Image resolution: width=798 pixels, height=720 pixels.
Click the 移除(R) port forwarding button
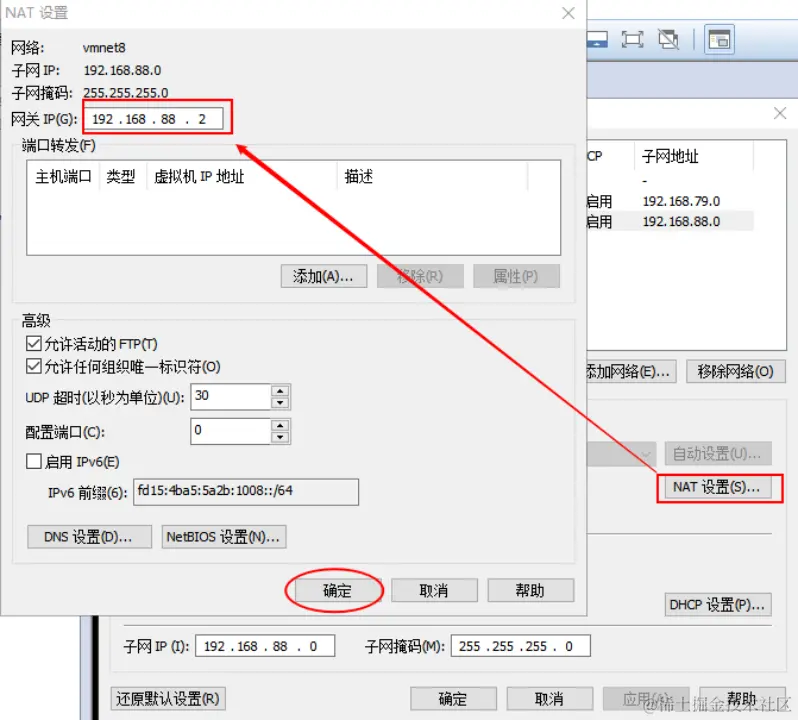point(420,276)
